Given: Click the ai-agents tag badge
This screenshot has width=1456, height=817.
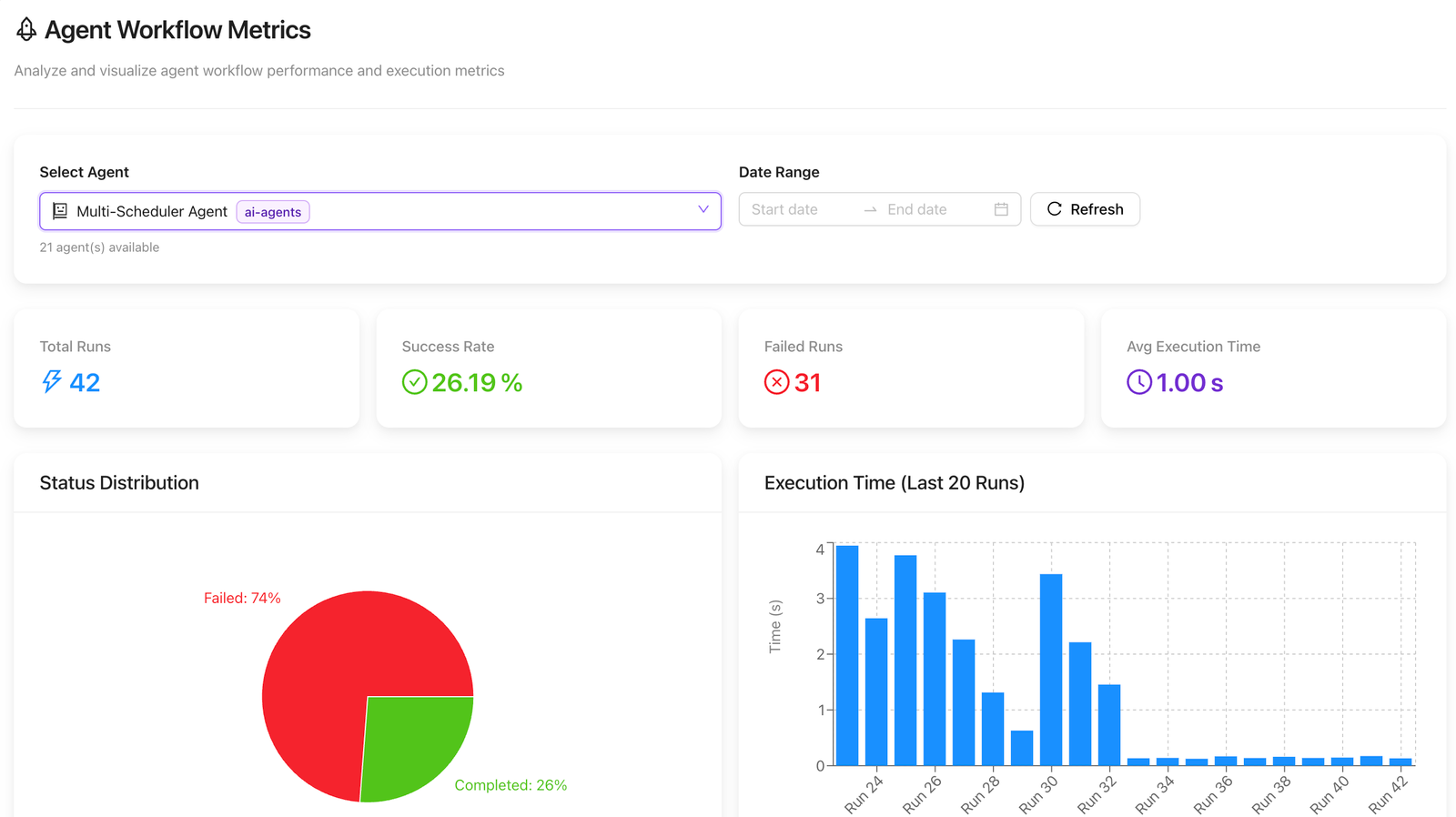Looking at the screenshot, I should pos(273,212).
